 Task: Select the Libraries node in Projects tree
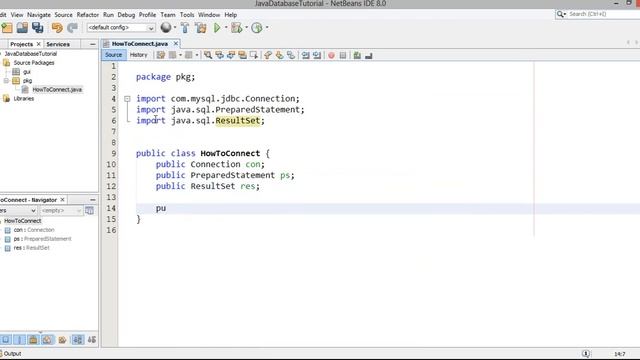coord(24,99)
